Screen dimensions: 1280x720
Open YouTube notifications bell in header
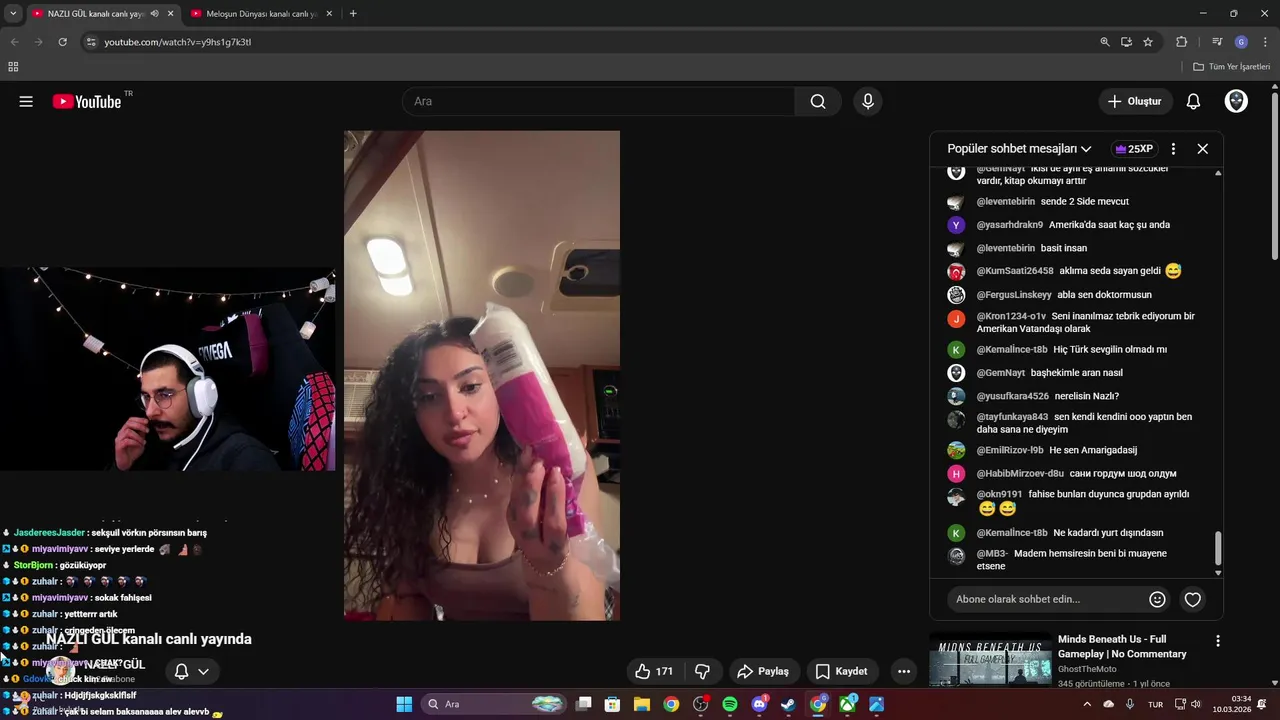pos(1193,101)
